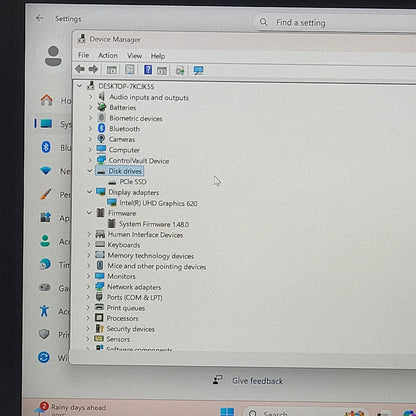Select the Network adapters label
This screenshot has height=416, width=416.
[134, 287]
